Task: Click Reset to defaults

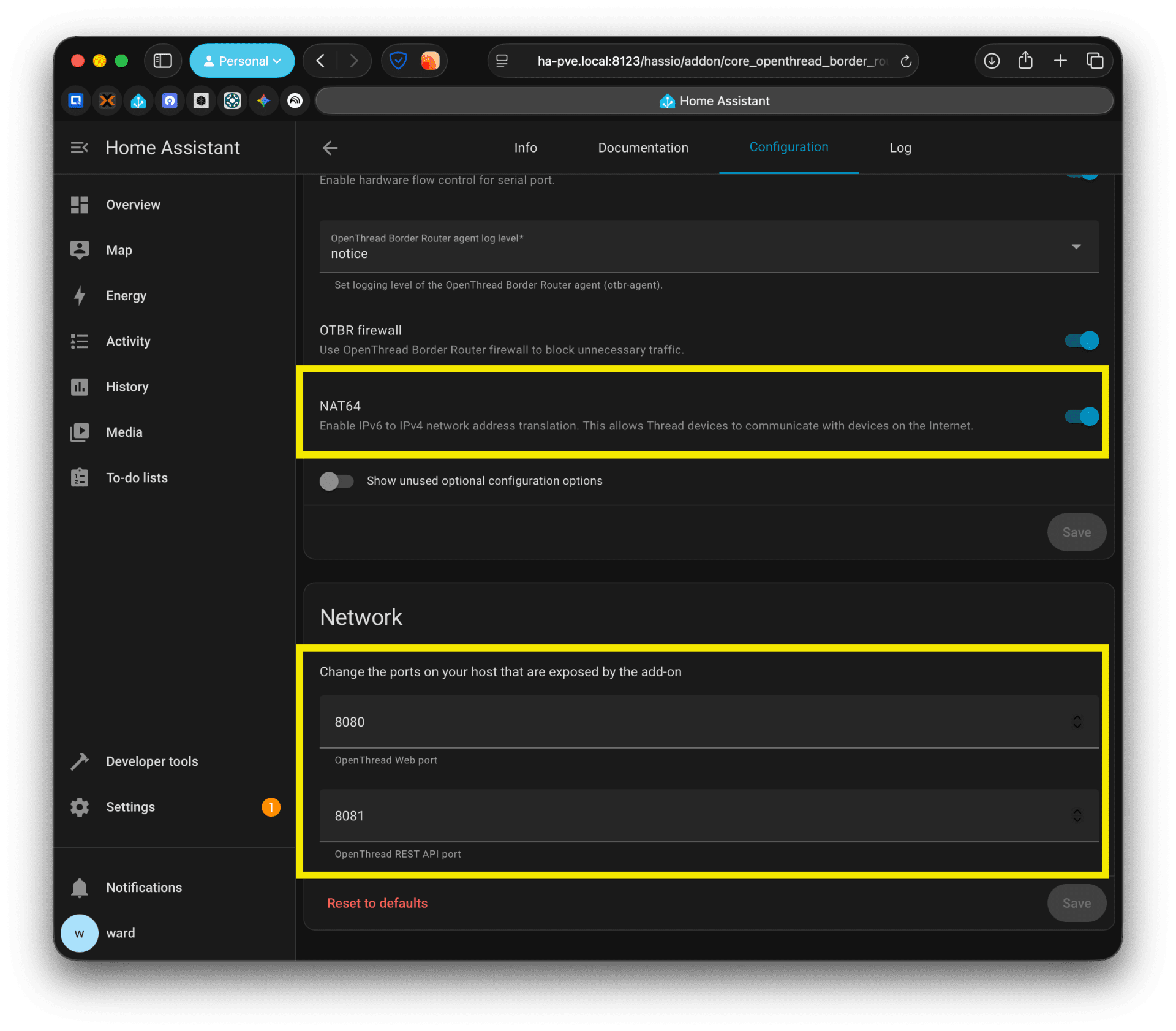Action: (377, 902)
